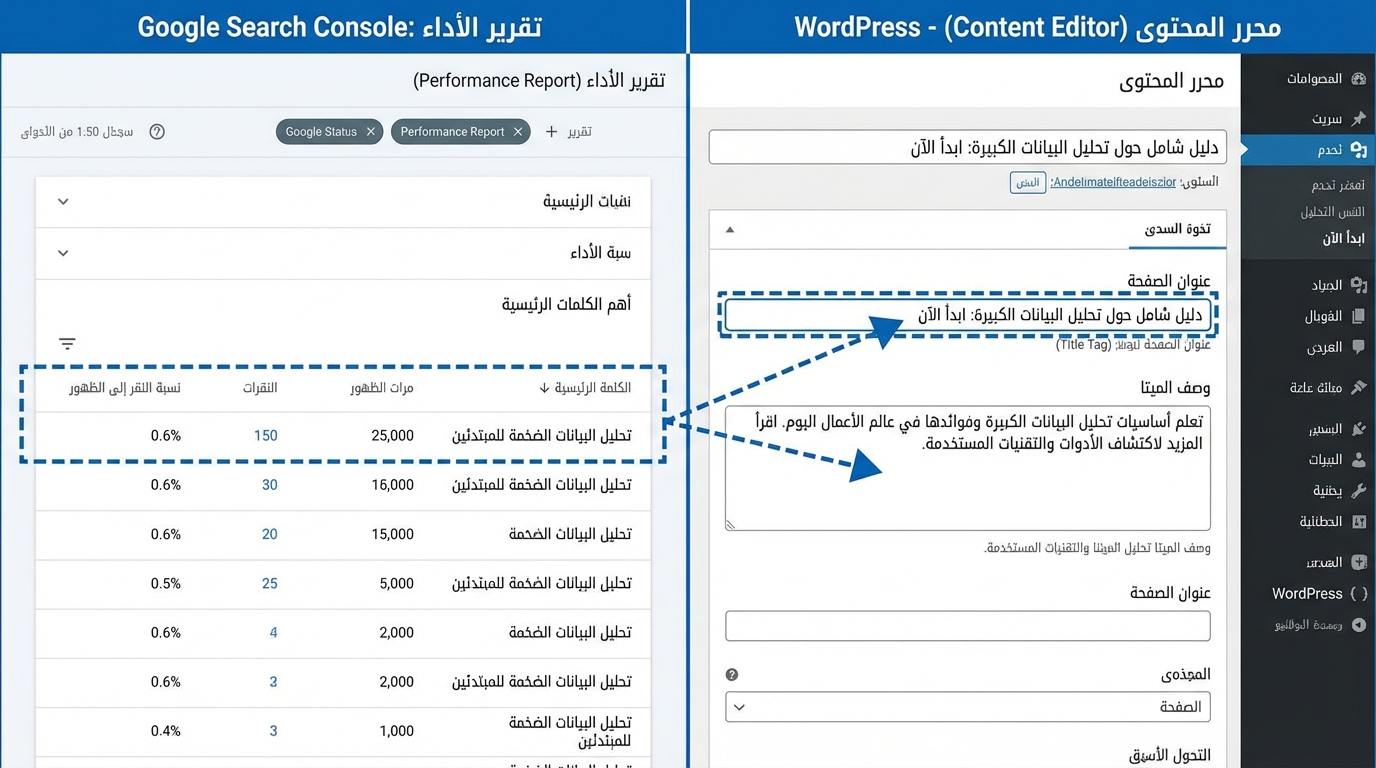Select the يحنية tools icon
1376x768 pixels.
click(1357, 490)
